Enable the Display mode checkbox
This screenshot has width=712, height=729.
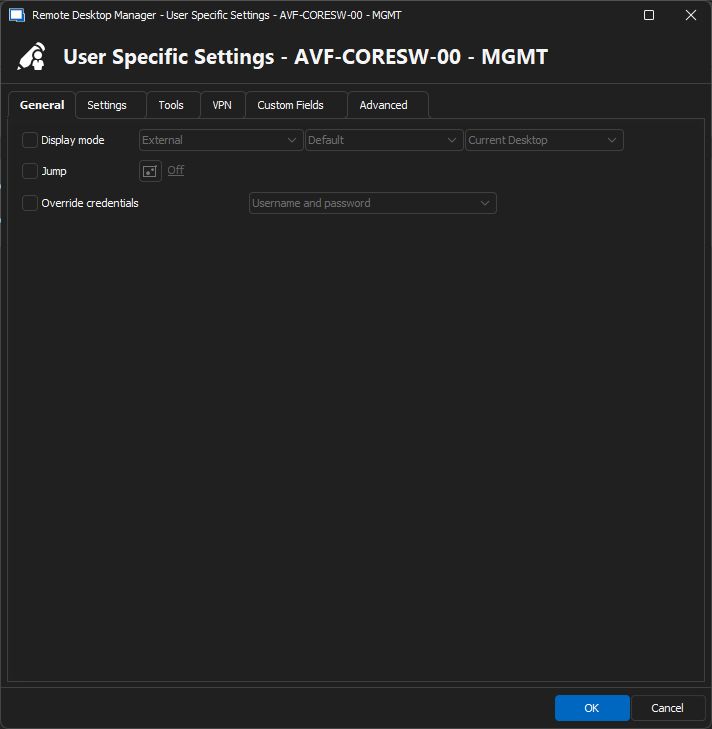tap(30, 140)
